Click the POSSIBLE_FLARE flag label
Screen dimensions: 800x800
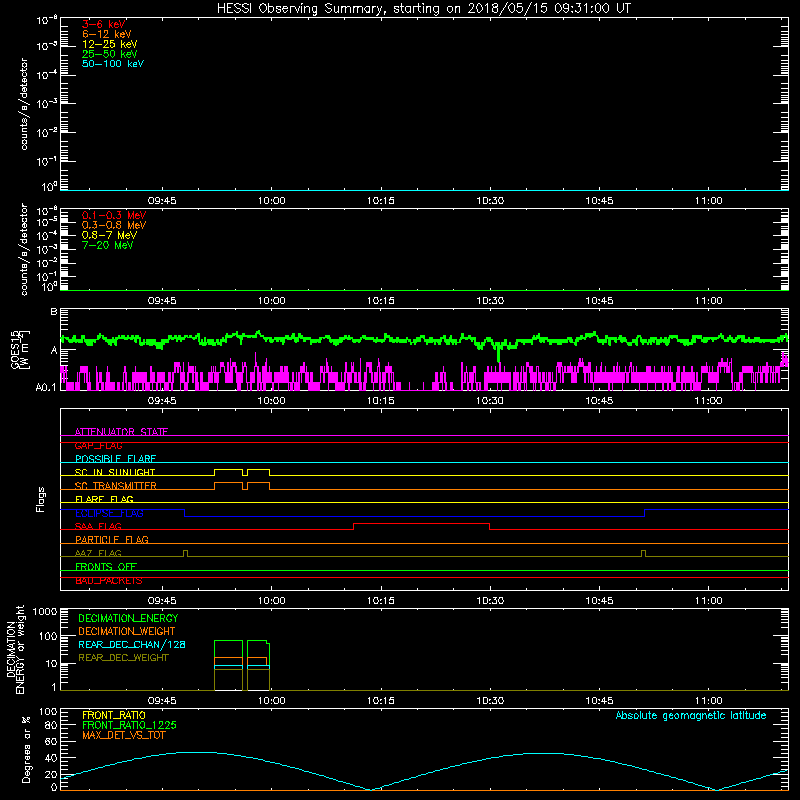[x=115, y=459]
